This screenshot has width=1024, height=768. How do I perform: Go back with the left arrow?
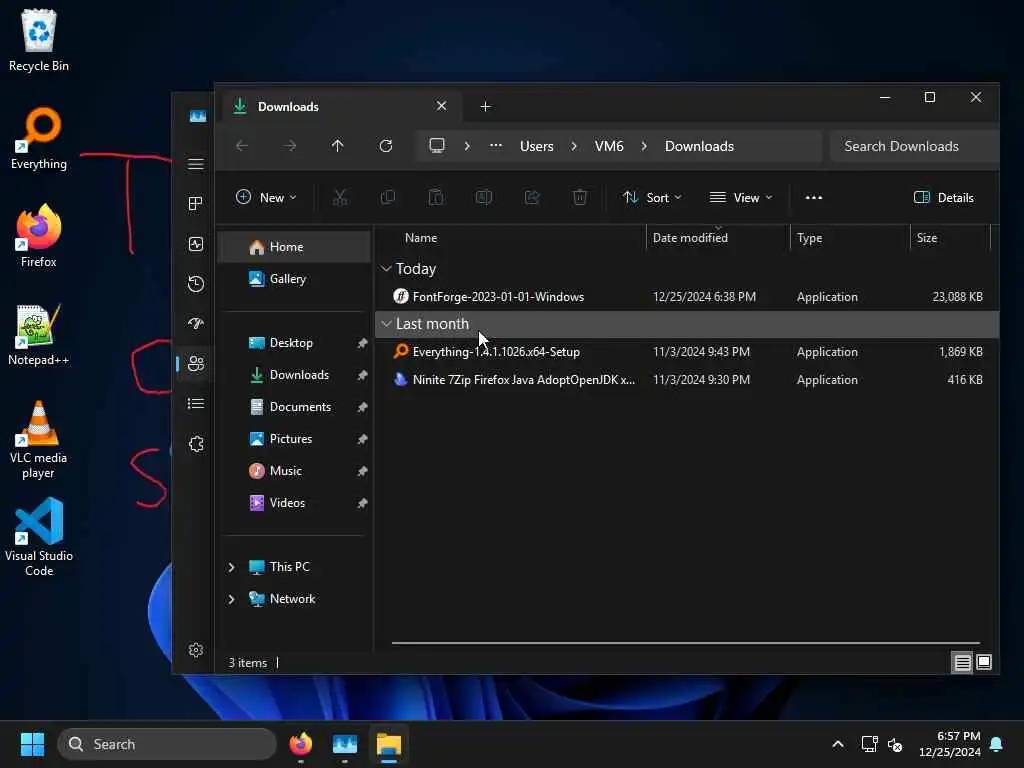tap(242, 146)
